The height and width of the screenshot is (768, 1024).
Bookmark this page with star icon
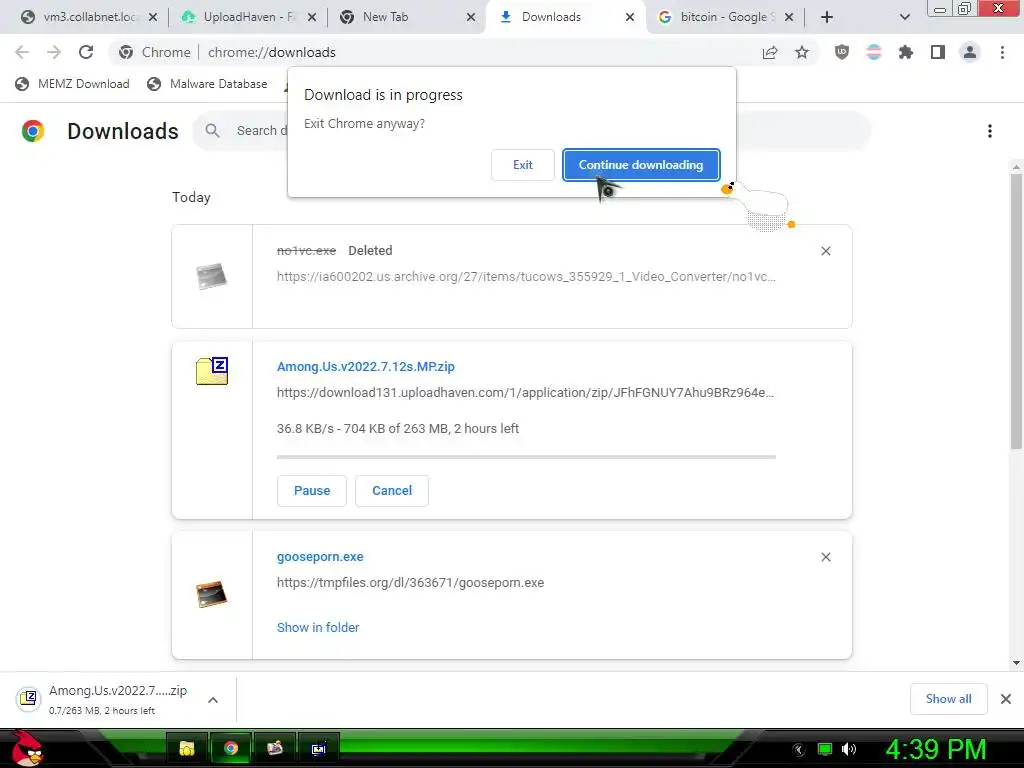click(x=802, y=52)
